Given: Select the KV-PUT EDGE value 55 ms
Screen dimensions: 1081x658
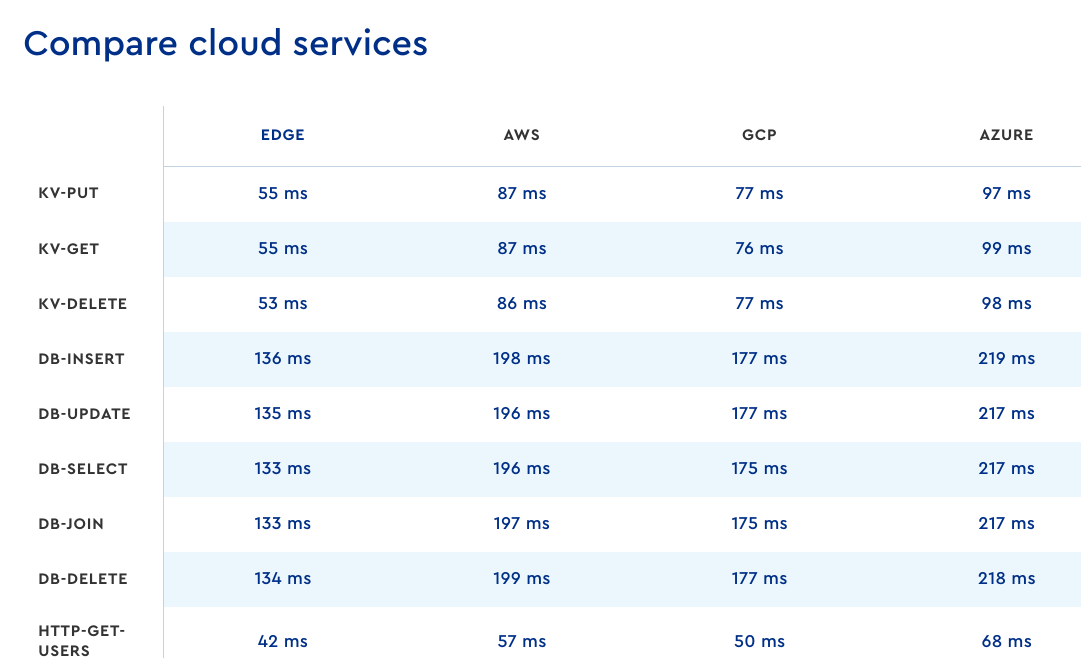Looking at the screenshot, I should [283, 193].
